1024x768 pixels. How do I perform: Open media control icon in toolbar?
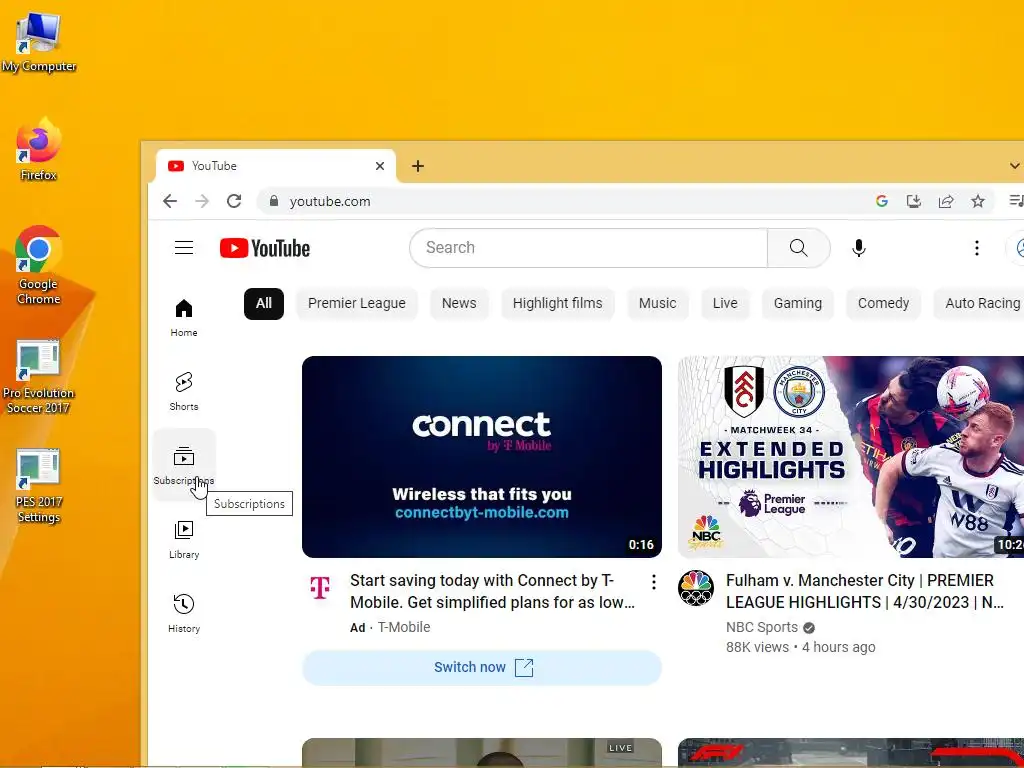pyautogui.click(x=1016, y=201)
